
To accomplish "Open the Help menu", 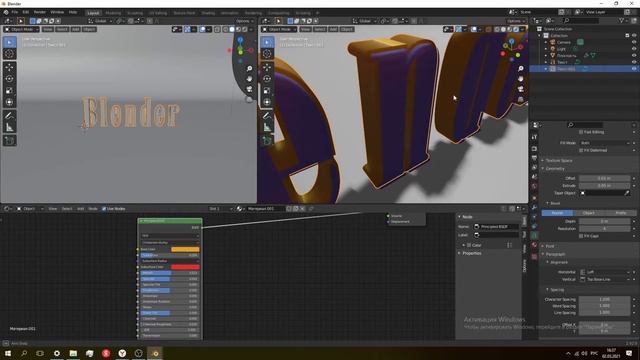I will (x=73, y=12).
